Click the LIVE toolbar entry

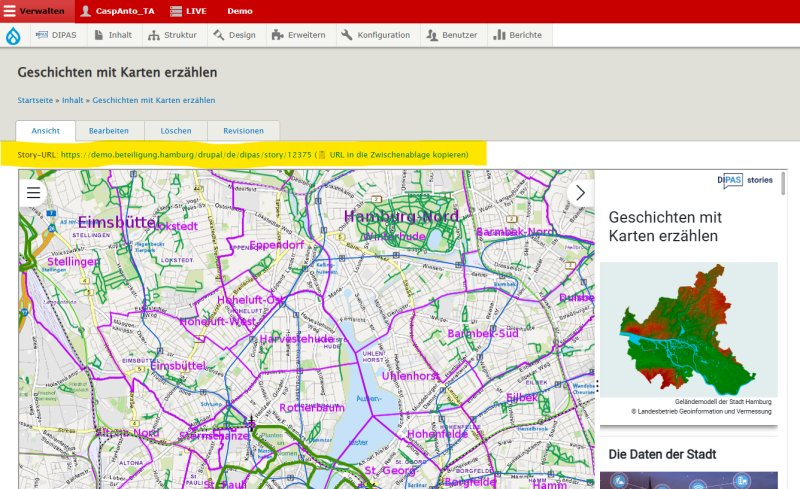[x=189, y=11]
